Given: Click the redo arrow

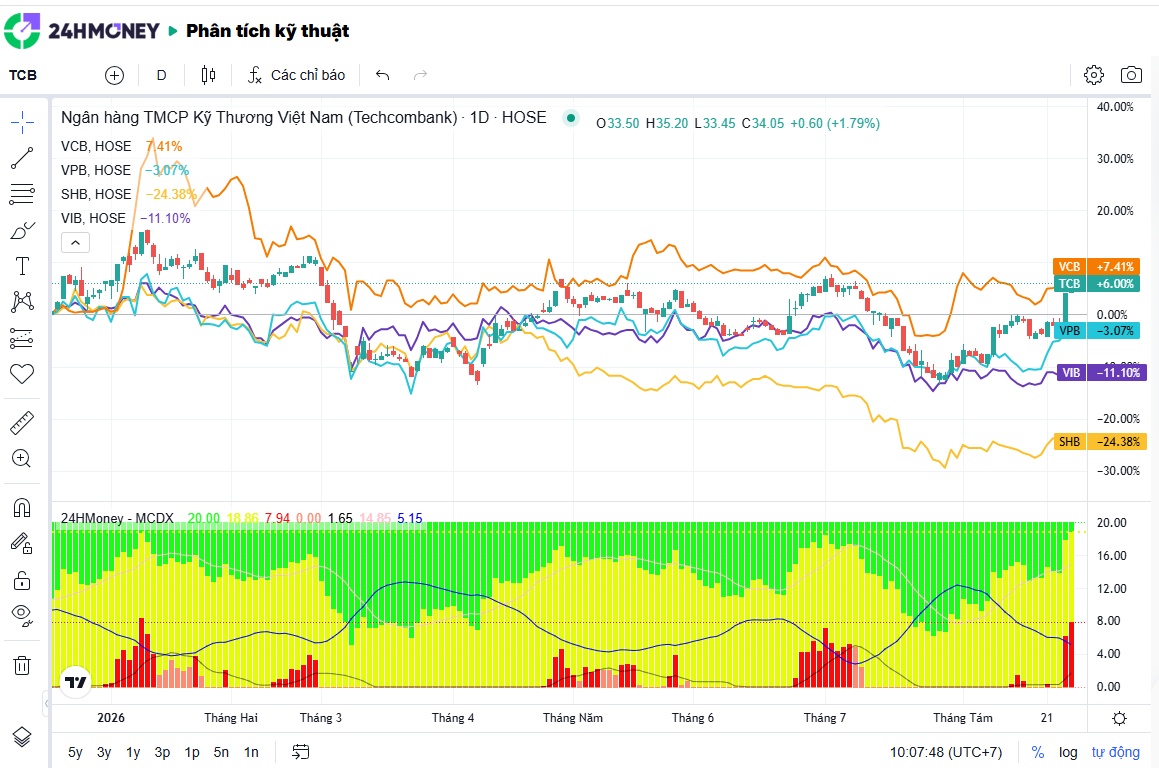Looking at the screenshot, I should pyautogui.click(x=421, y=75).
